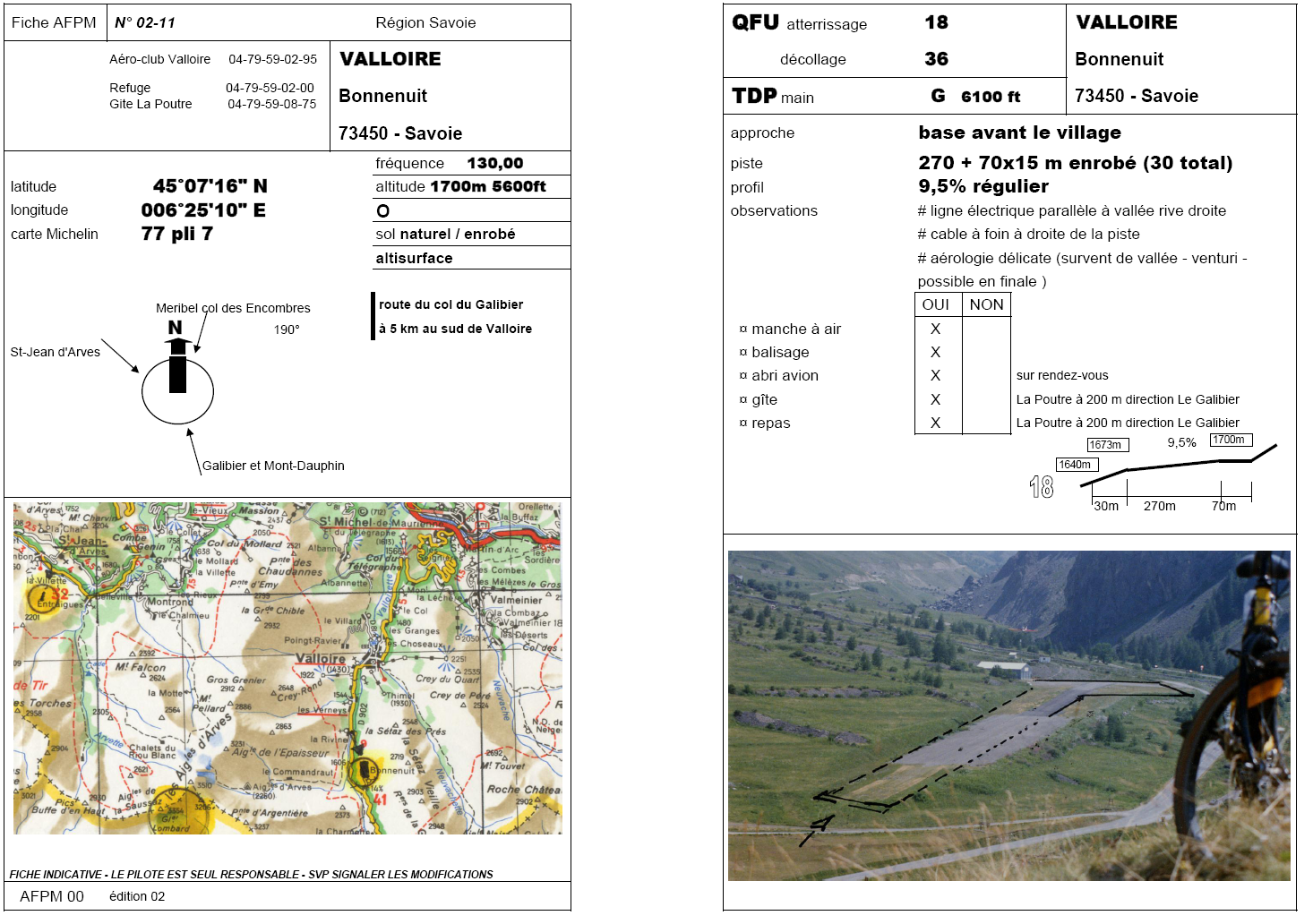Select the TDP value 'G 6100 ft'
The image size is (1313, 924).
coord(975,96)
